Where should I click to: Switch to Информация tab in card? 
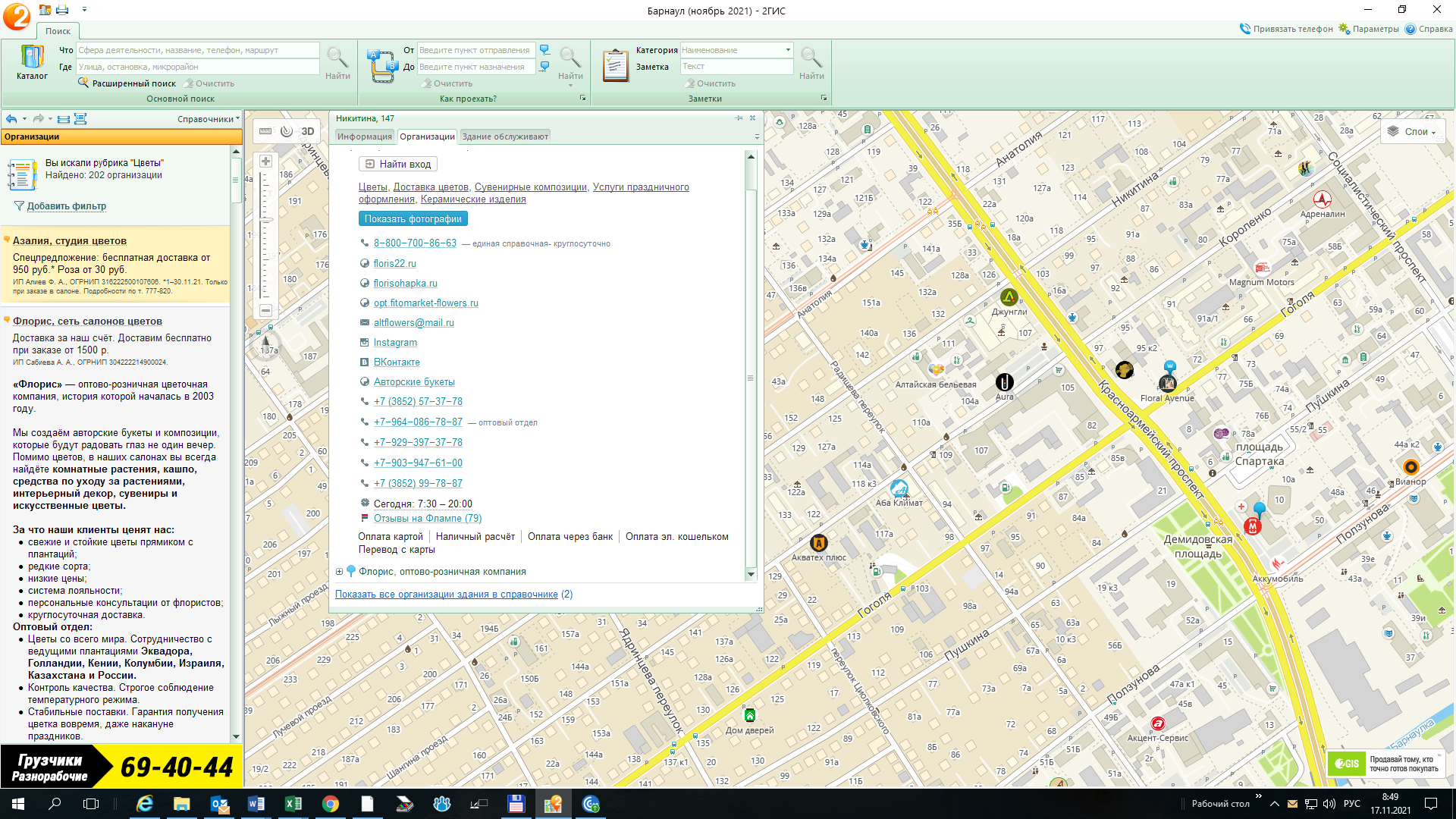[x=365, y=136]
